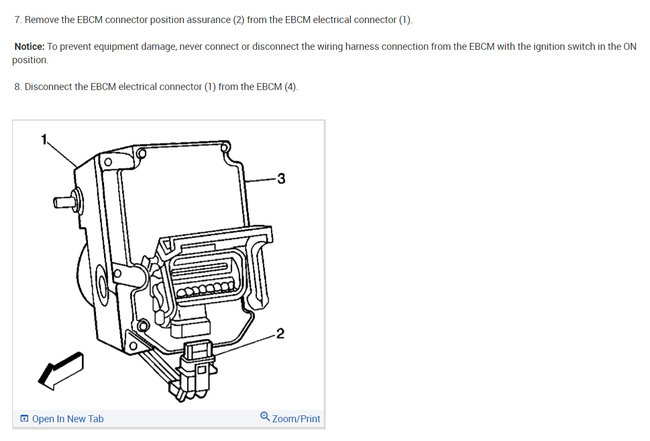Click the black direction arrow in the diagram

pos(61,371)
